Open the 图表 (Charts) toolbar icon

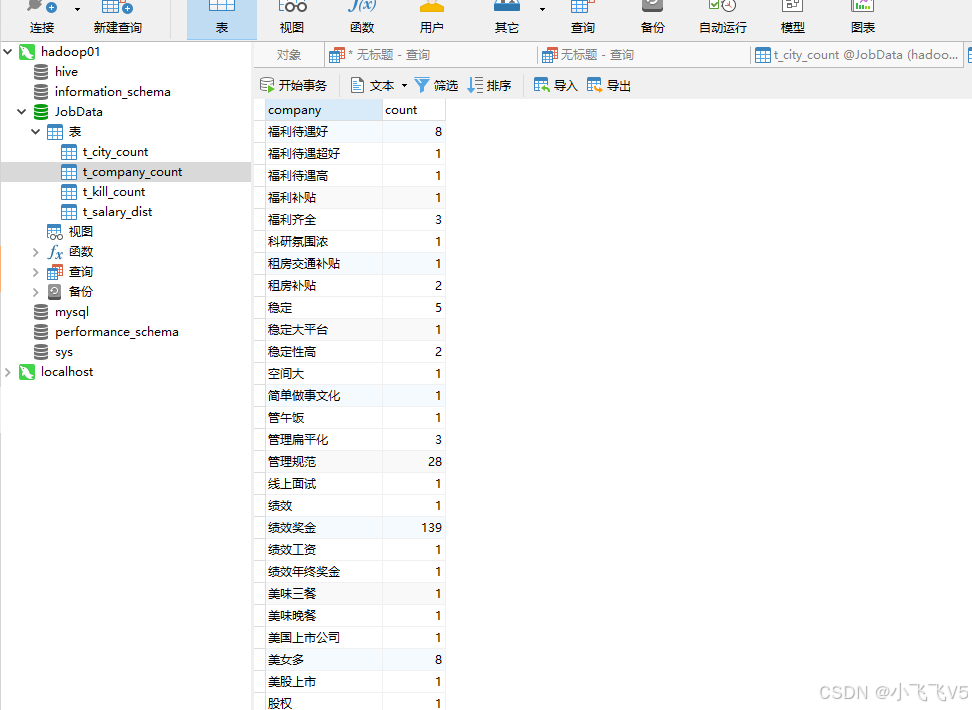click(862, 17)
